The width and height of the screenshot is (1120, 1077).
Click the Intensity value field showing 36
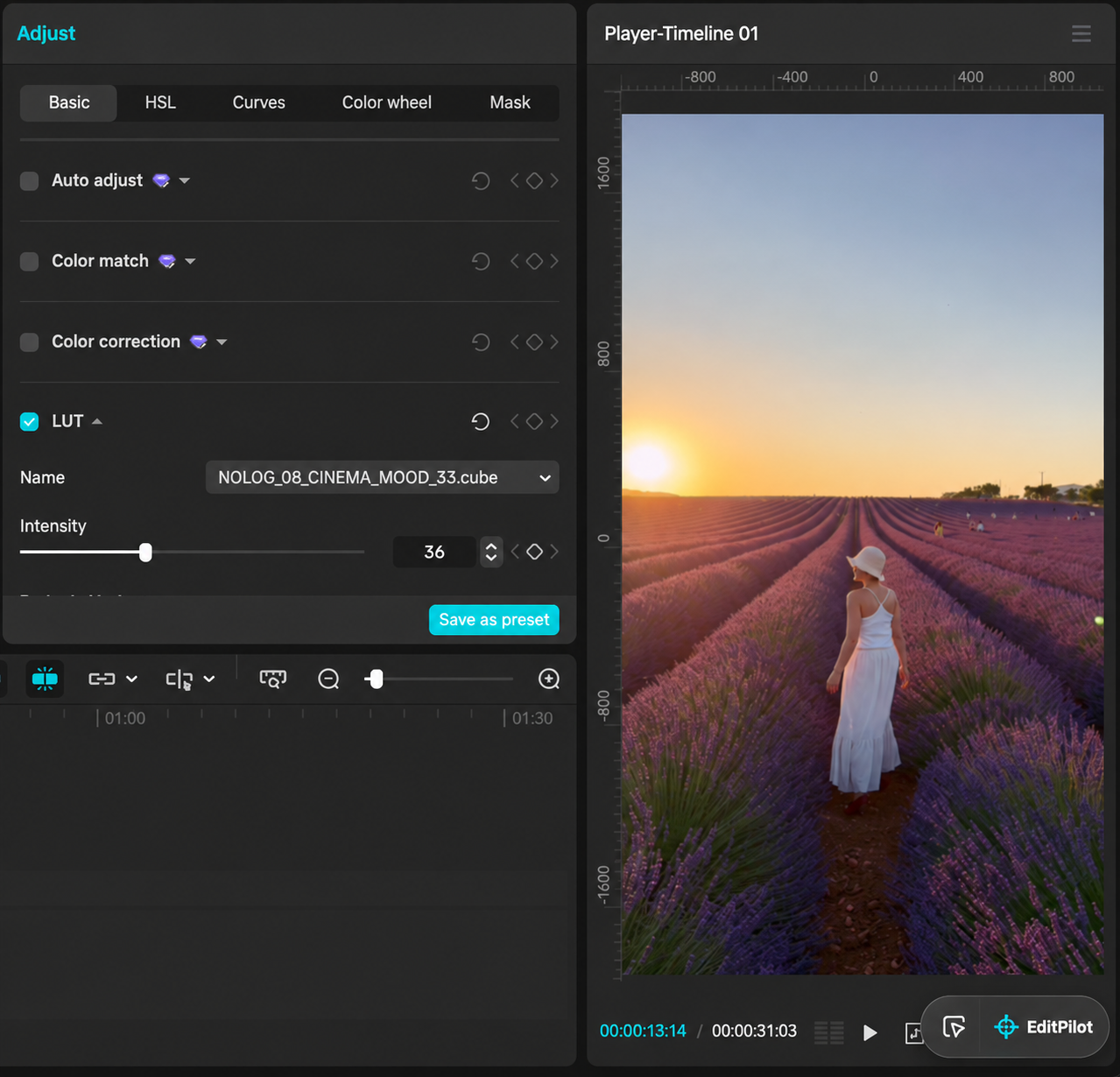click(434, 552)
